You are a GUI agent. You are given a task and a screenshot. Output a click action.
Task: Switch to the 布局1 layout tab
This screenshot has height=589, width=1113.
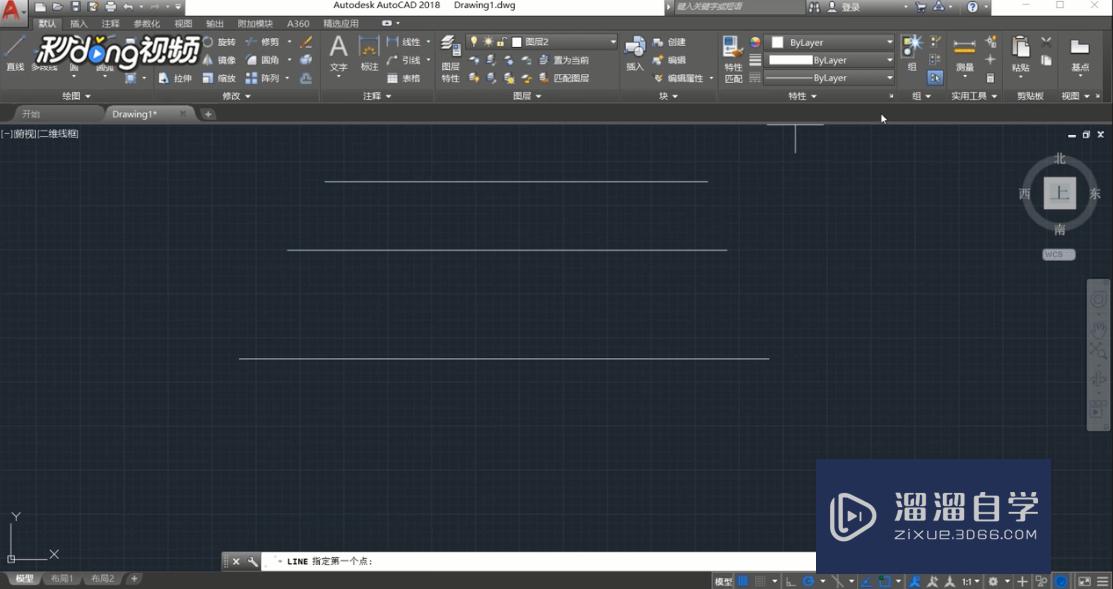60,578
